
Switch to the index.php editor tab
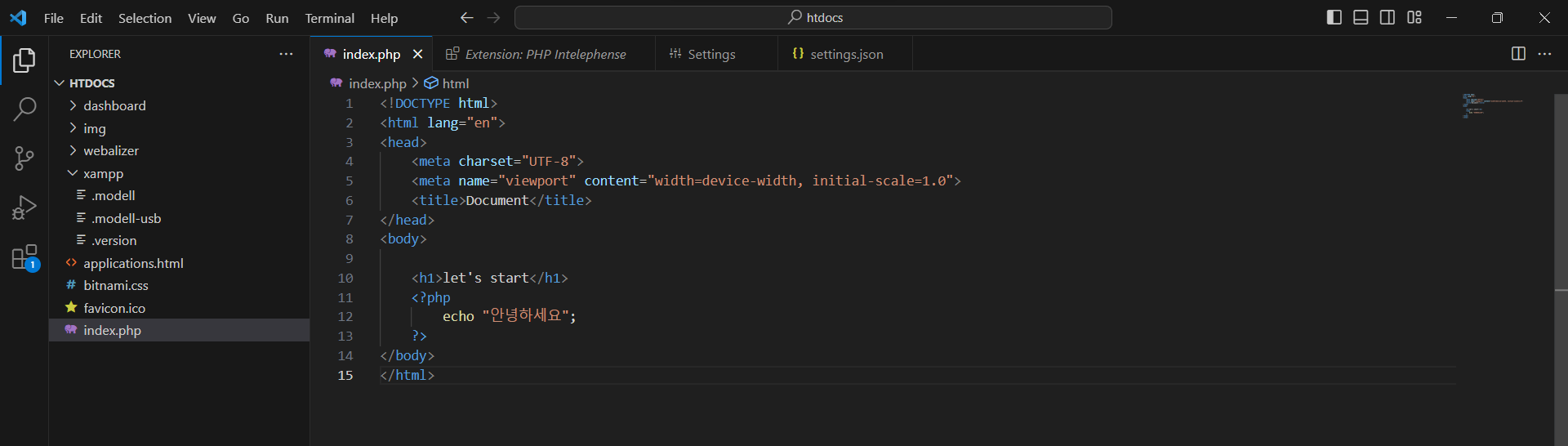[371, 54]
